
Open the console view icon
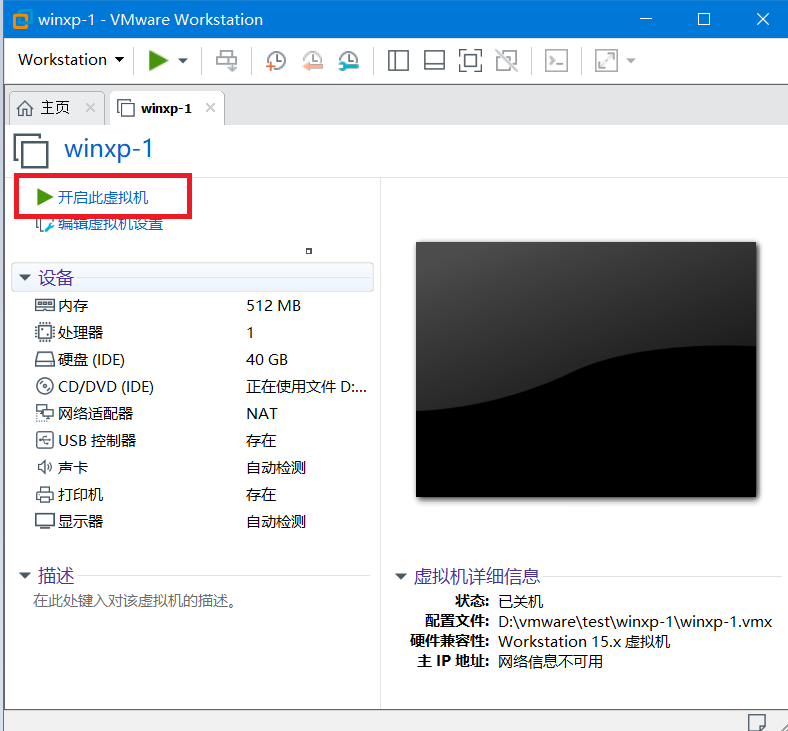556,60
